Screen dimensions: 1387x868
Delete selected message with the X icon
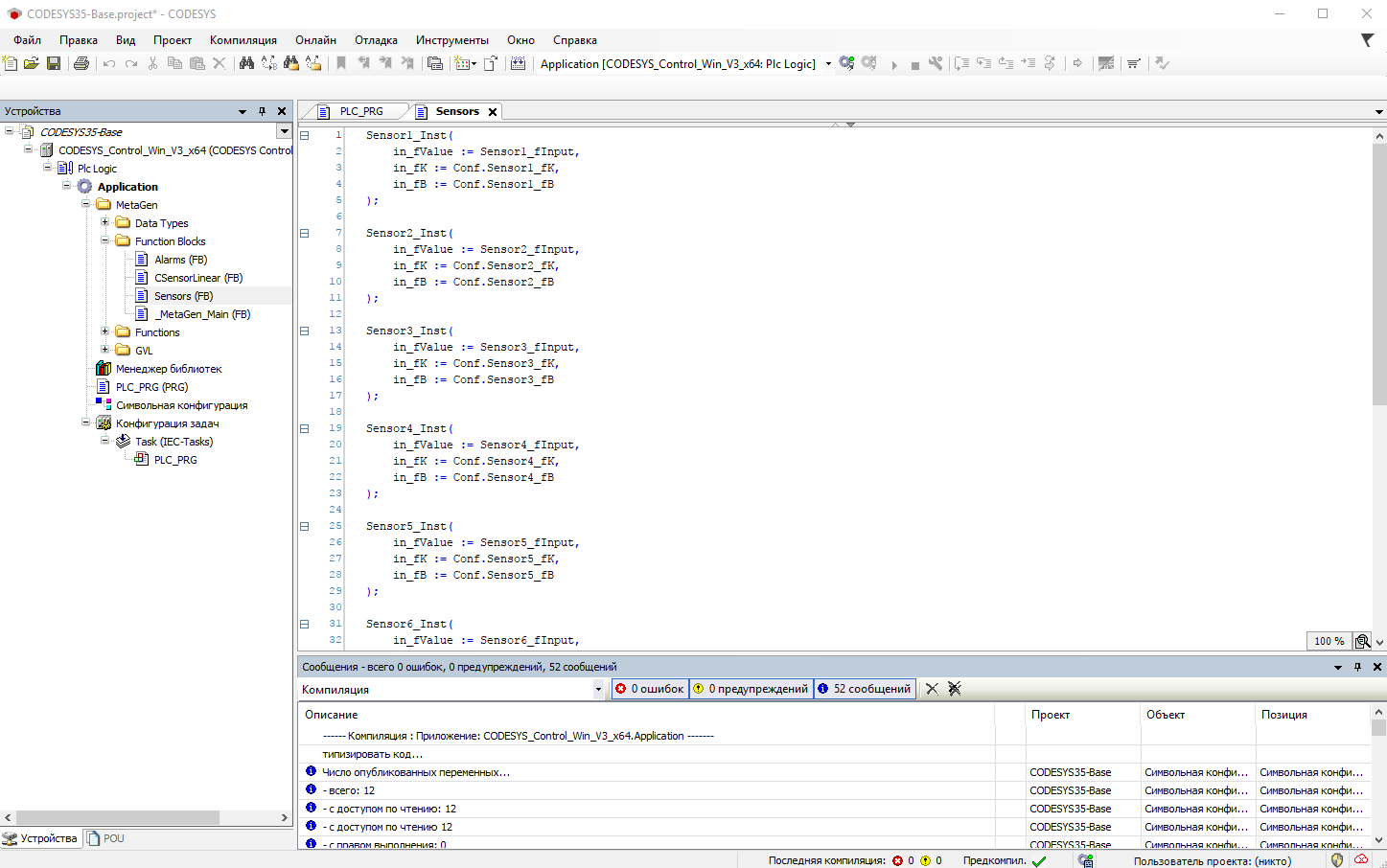coord(932,688)
